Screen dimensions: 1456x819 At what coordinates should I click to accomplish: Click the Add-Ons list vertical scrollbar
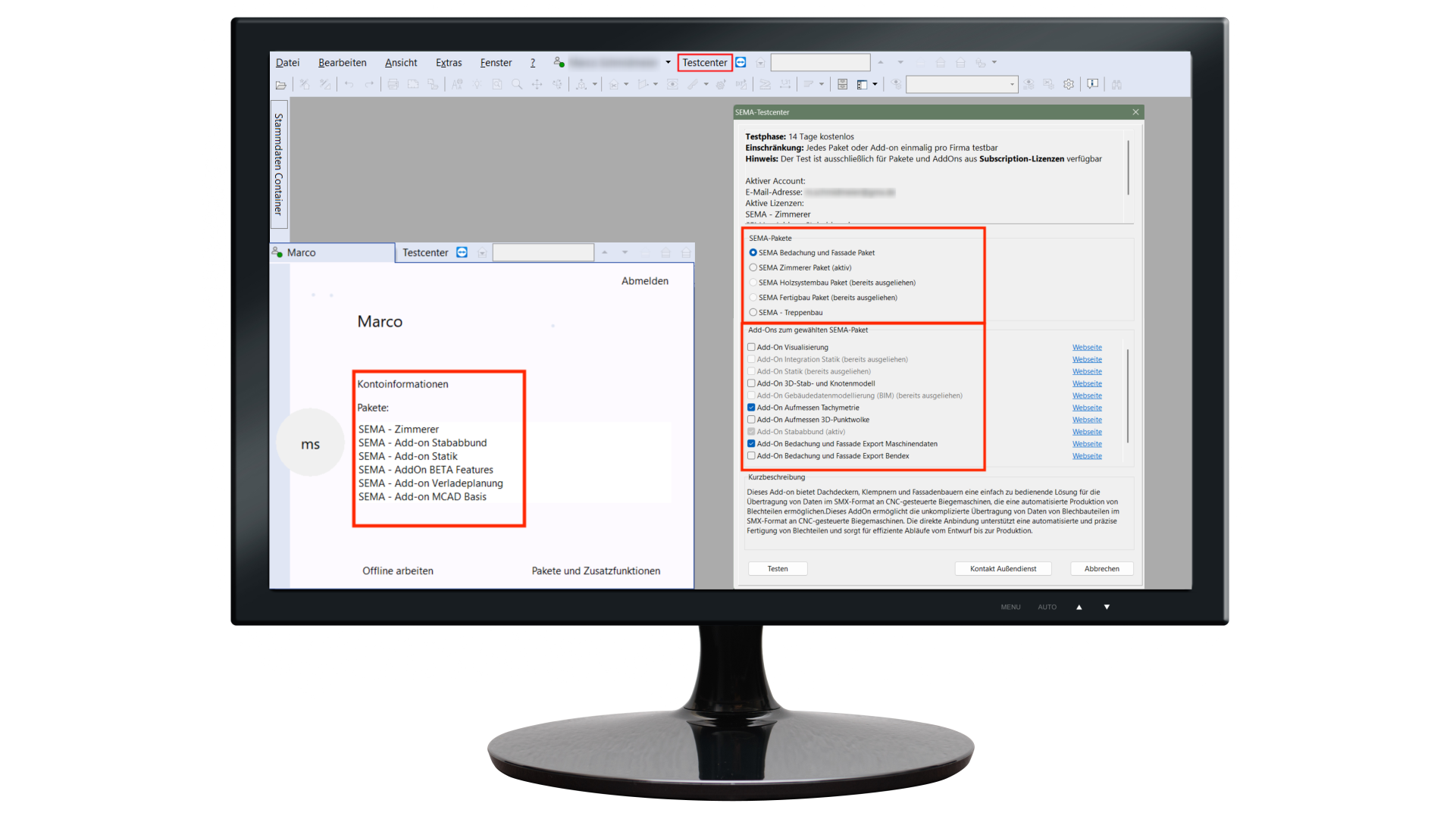(x=1128, y=394)
